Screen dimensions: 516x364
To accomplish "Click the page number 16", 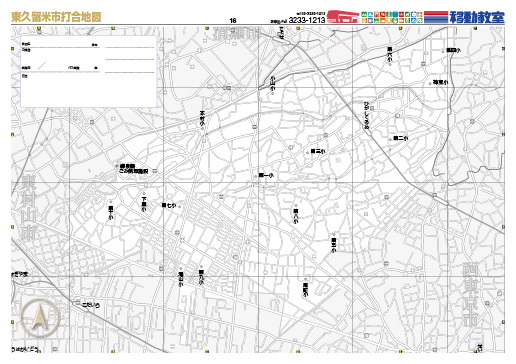I will click(x=233, y=21).
